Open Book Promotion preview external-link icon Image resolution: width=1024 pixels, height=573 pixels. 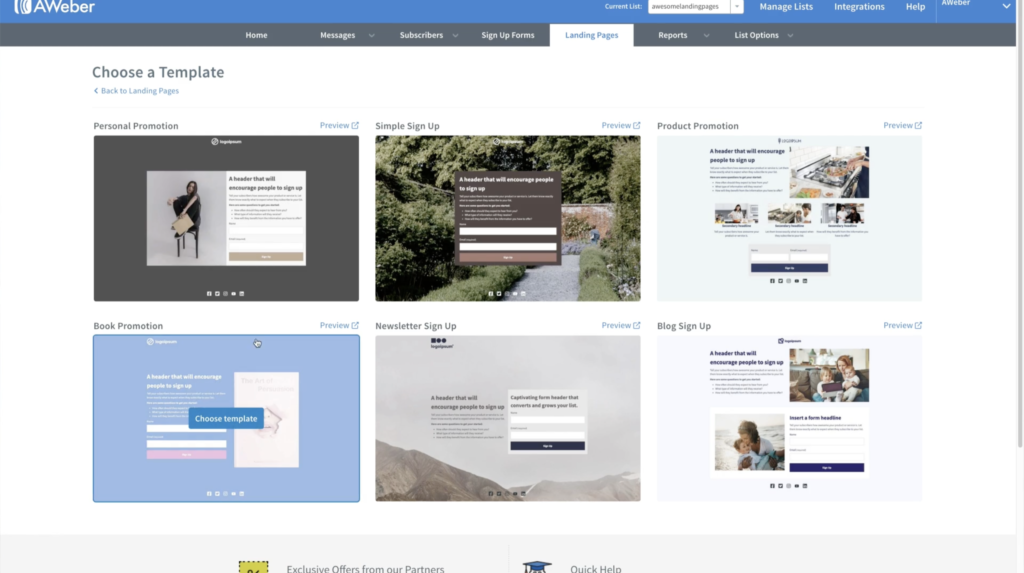coord(355,325)
